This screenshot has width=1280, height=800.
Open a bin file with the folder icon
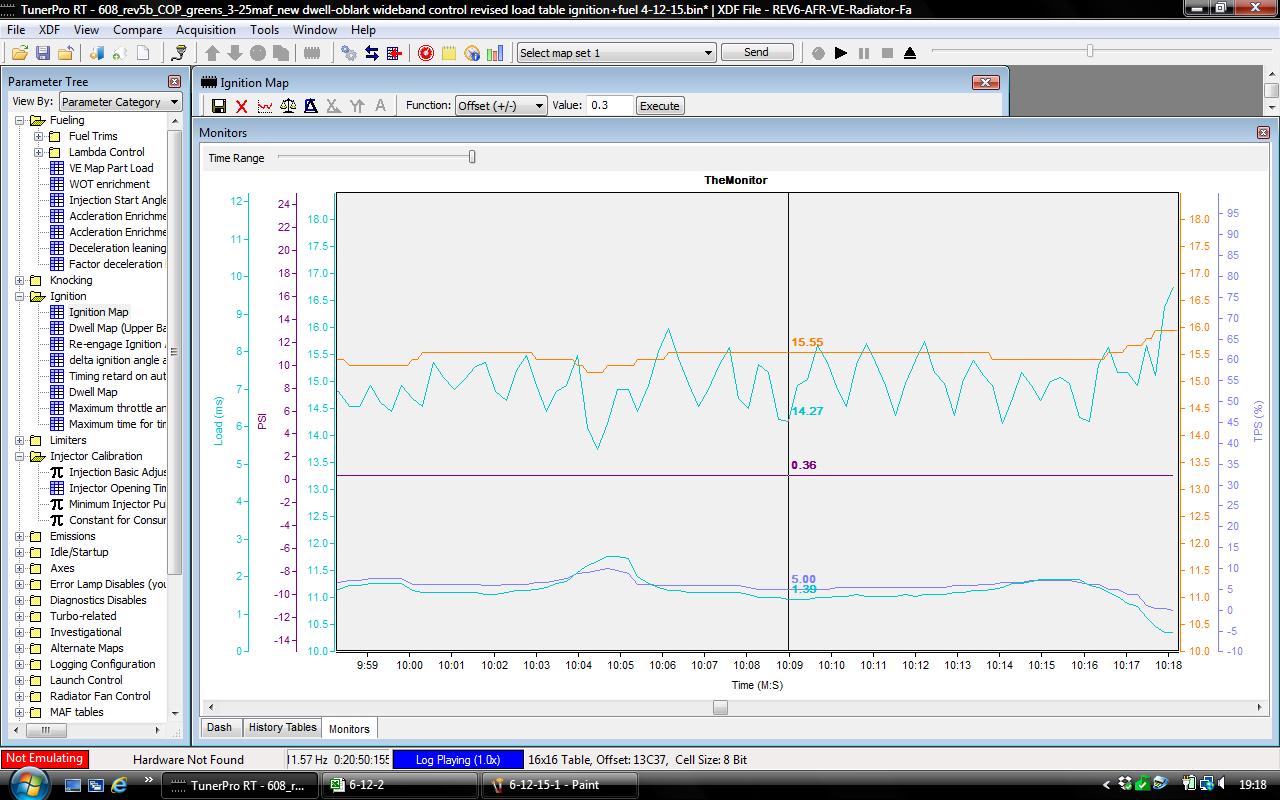tap(19, 53)
